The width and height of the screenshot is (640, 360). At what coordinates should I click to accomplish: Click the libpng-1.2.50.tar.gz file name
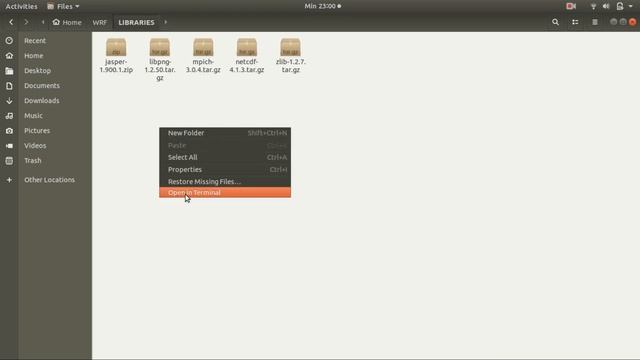coord(160,70)
